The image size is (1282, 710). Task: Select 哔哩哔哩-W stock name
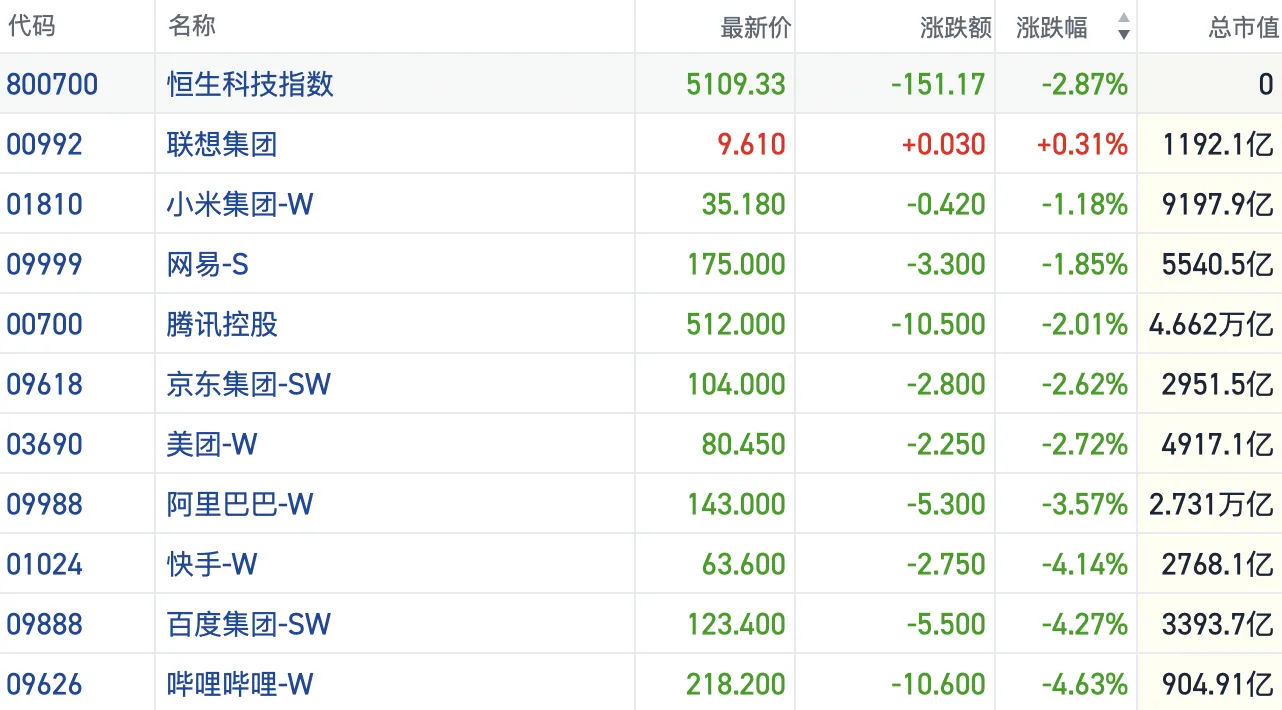[240, 684]
